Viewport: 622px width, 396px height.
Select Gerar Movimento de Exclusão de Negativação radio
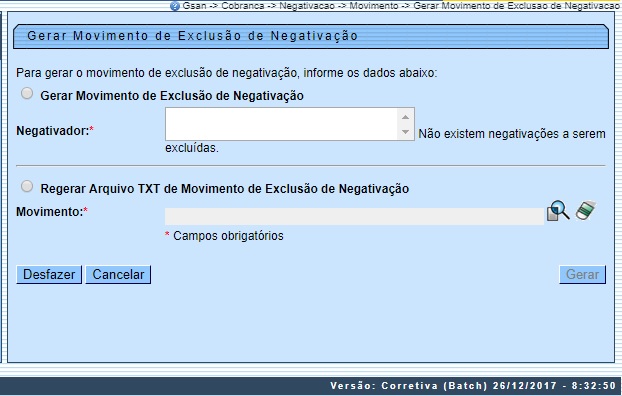[27, 94]
